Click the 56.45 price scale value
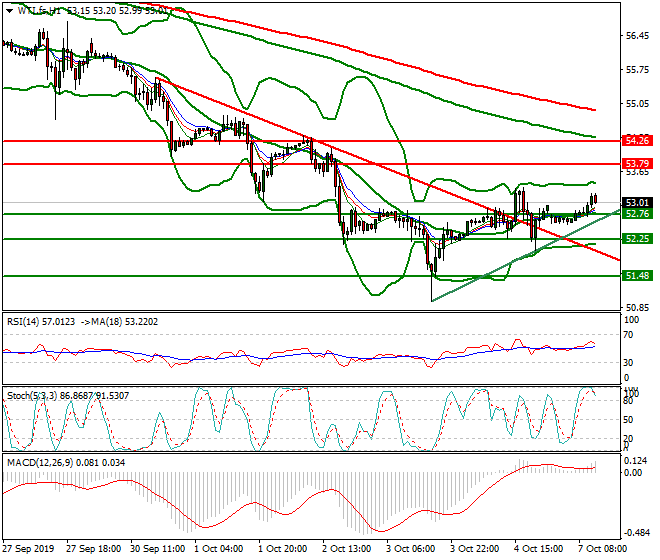The height and width of the screenshot is (560, 660). 637,36
